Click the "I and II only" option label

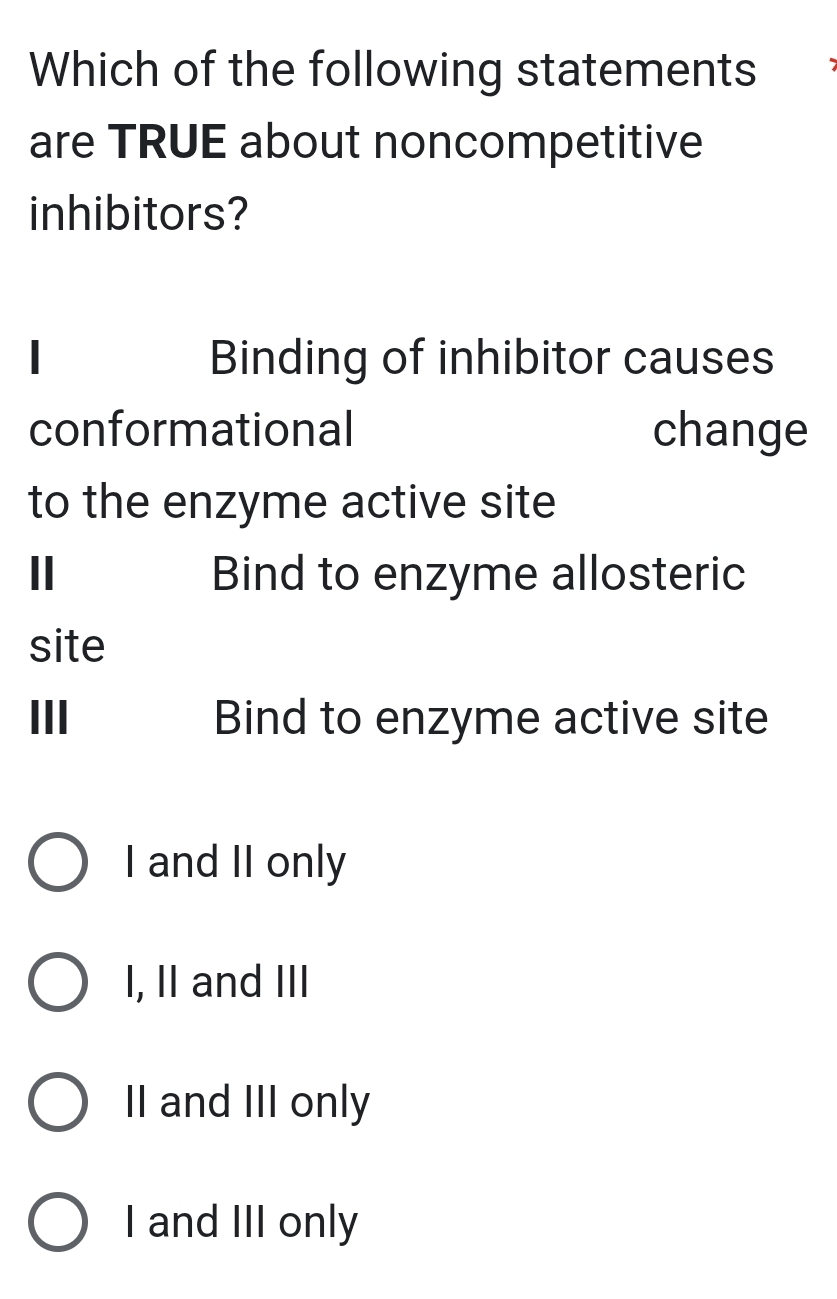(234, 862)
